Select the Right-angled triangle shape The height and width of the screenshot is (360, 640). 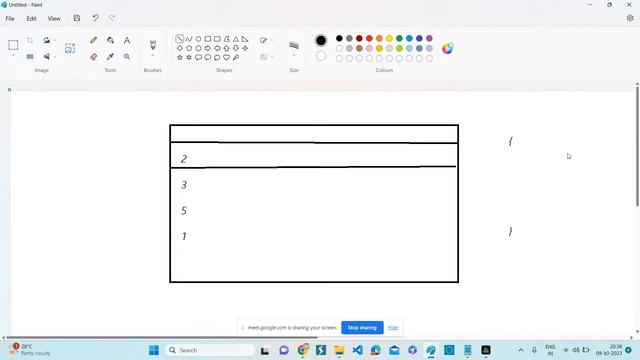point(245,39)
